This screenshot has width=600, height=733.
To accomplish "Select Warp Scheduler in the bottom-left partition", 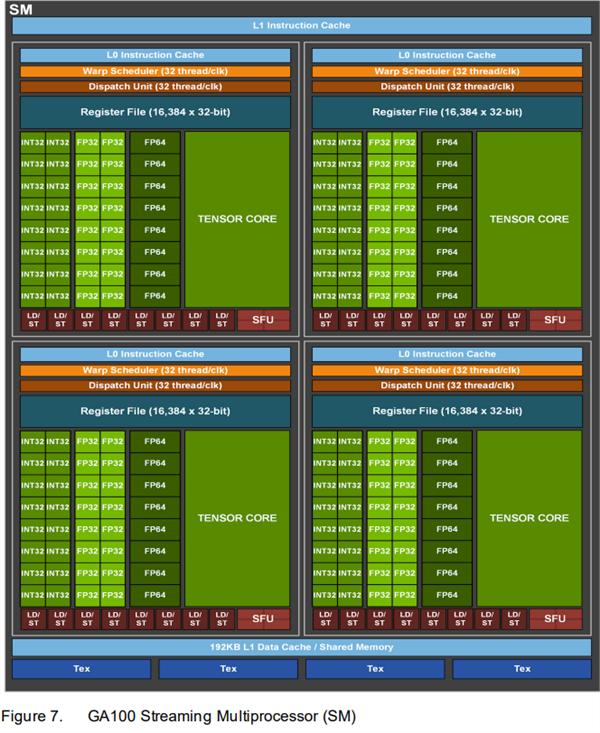I will tap(155, 370).
